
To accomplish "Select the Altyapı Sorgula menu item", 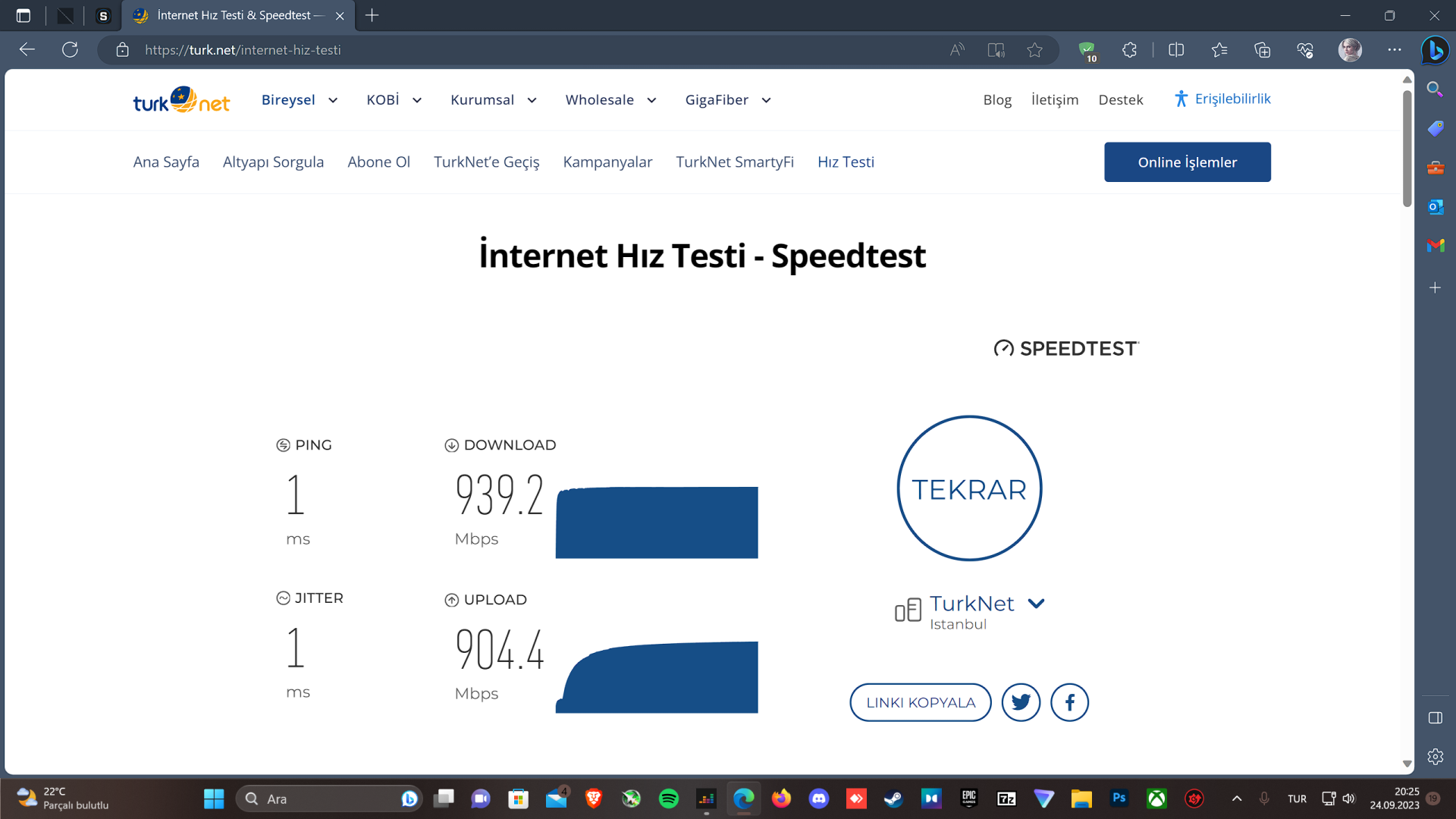I will click(x=273, y=162).
